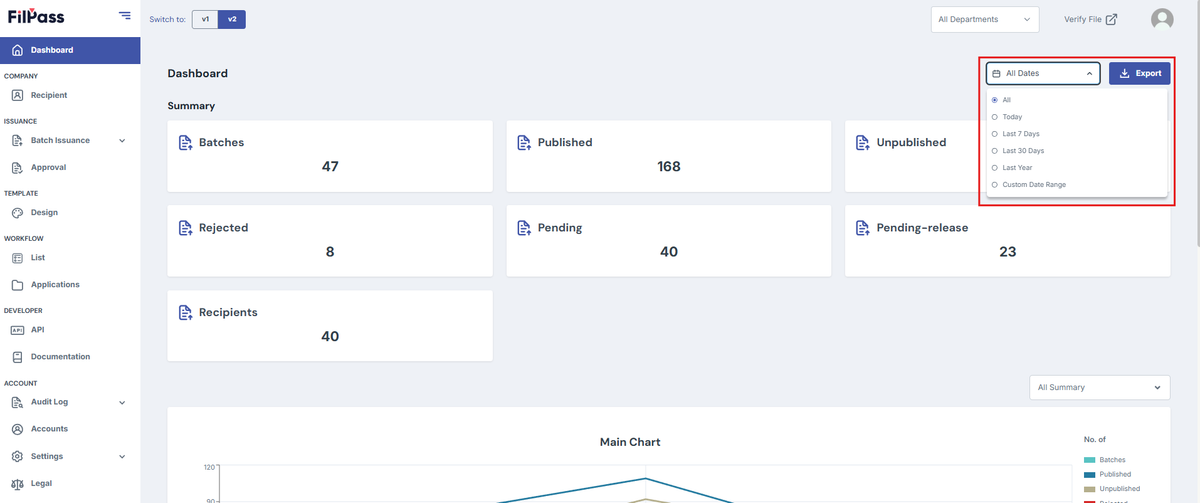Click the Unpublished card icon

(x=863, y=143)
